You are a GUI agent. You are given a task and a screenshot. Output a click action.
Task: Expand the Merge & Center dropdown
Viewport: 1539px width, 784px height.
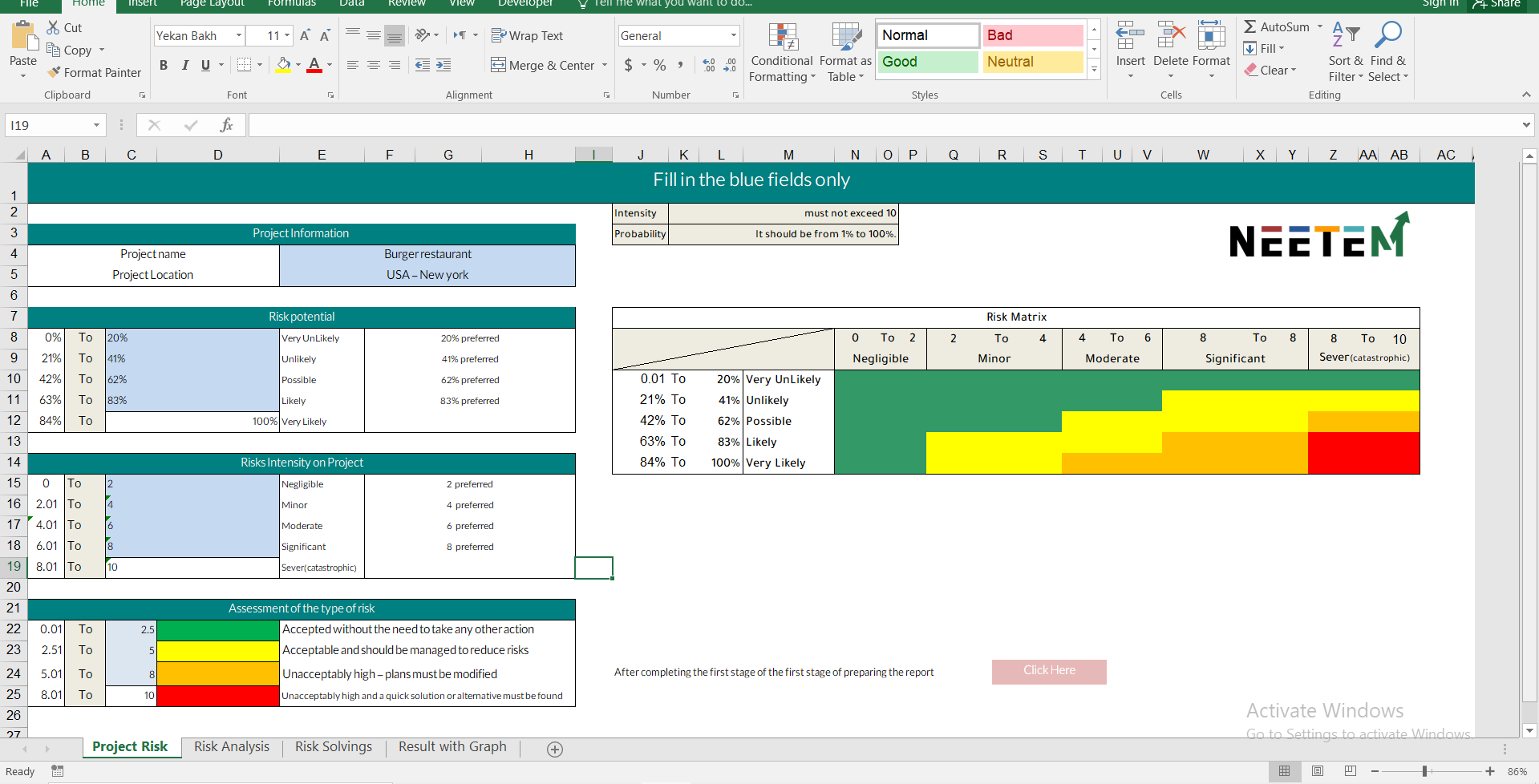[605, 65]
